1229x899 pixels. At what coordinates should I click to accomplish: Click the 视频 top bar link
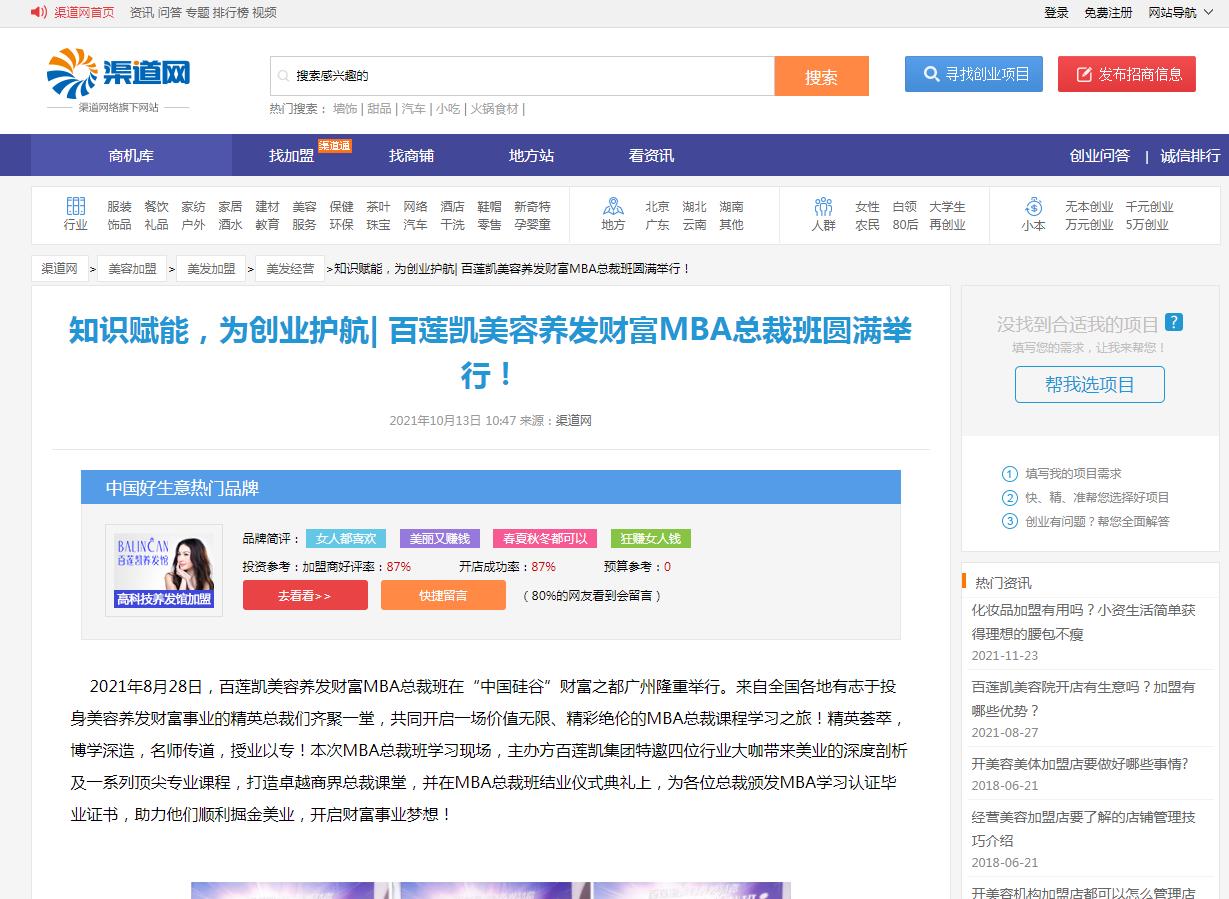(x=264, y=13)
